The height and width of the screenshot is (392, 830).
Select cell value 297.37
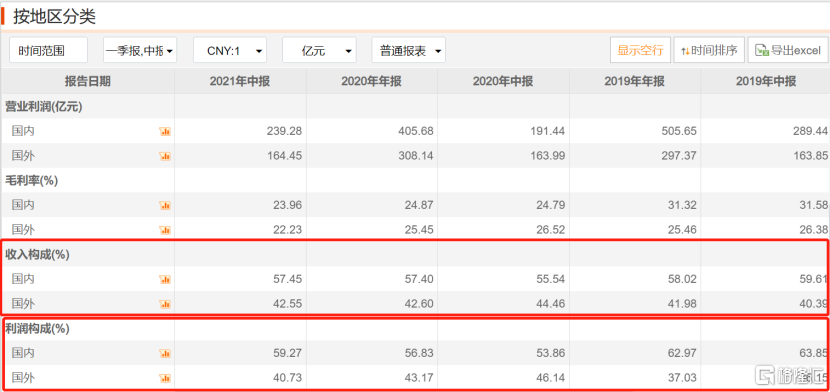click(x=679, y=156)
